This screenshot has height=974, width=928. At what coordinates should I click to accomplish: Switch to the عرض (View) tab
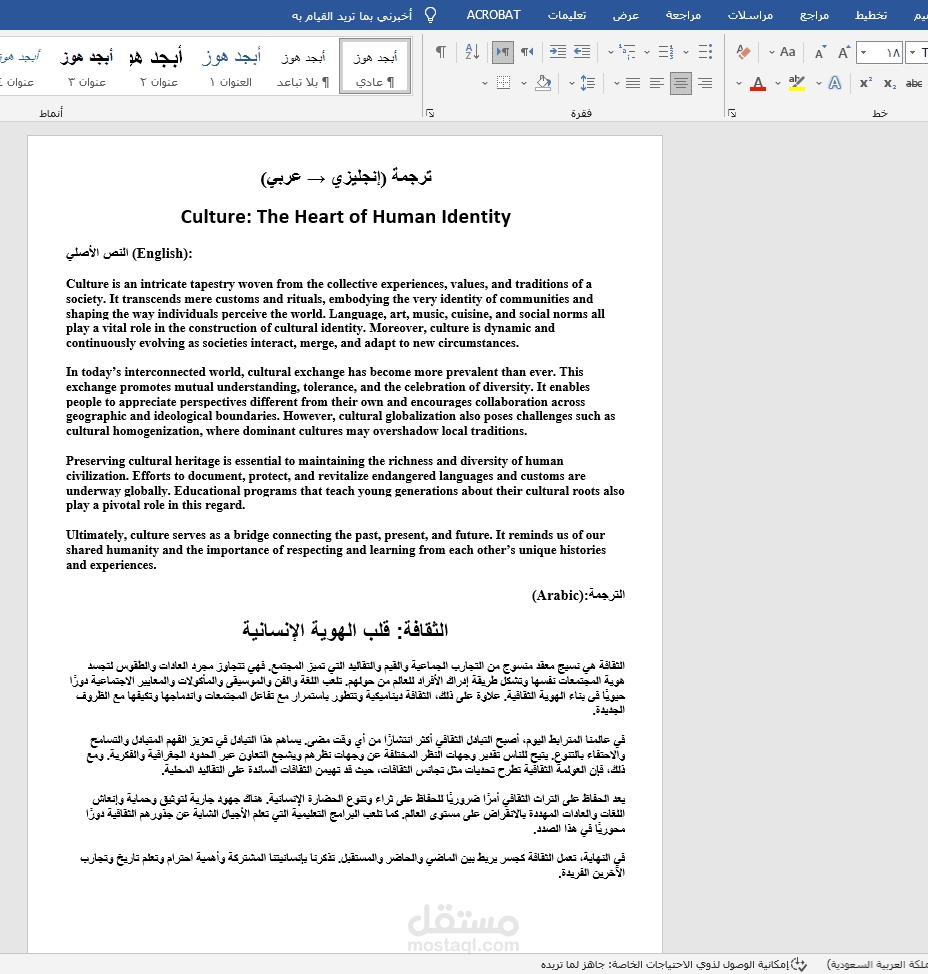625,15
